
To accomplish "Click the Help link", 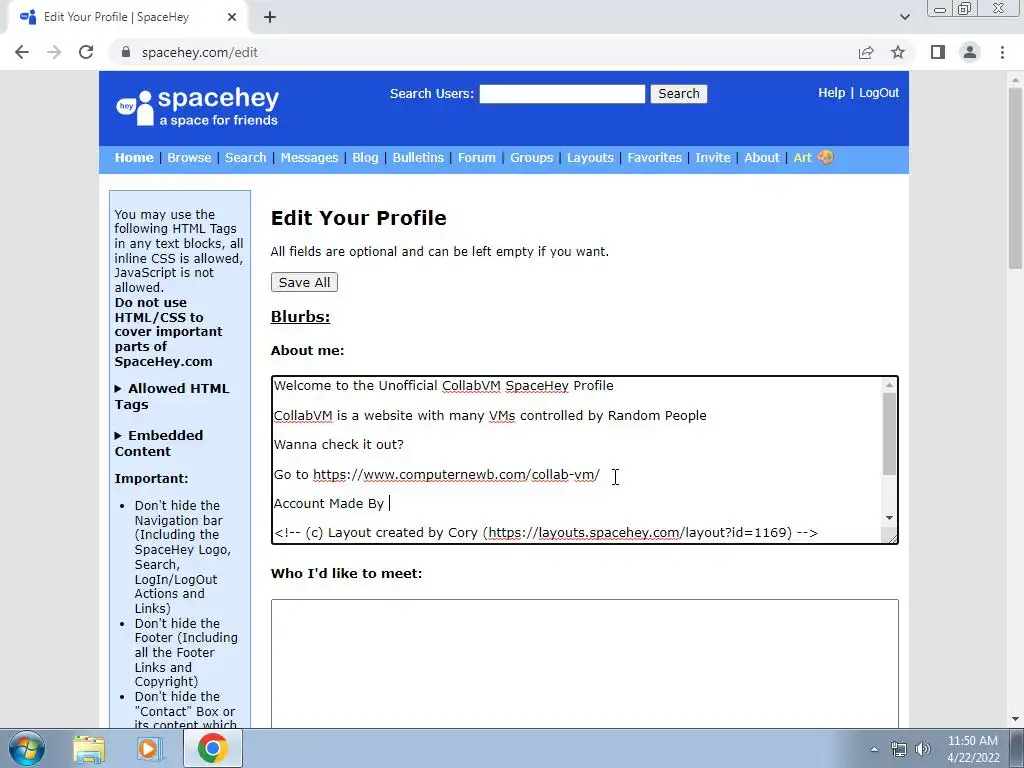I will pyautogui.click(x=831, y=93).
